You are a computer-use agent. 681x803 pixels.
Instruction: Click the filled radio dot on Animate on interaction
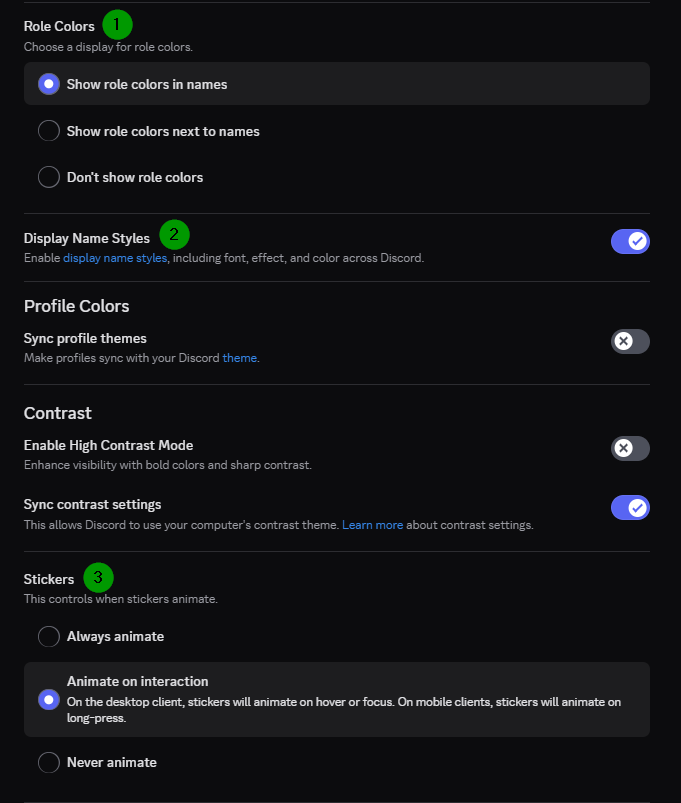pyautogui.click(x=48, y=700)
